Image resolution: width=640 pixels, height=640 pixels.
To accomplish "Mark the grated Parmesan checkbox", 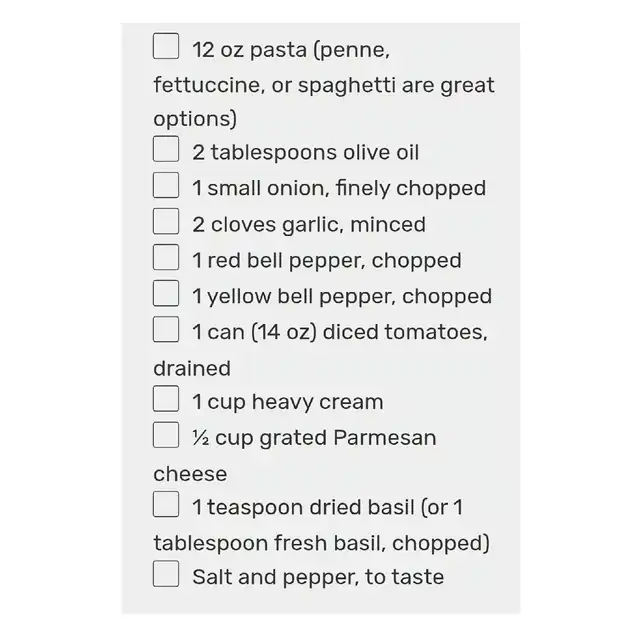I will 166,436.
